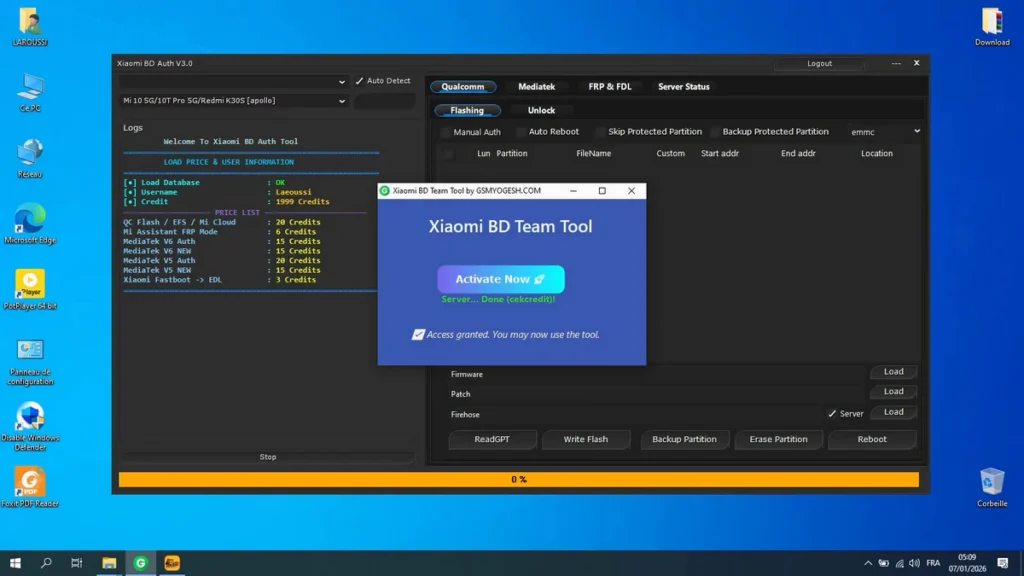
Task: Toggle the Auto Detect checkbox
Action: 360,81
